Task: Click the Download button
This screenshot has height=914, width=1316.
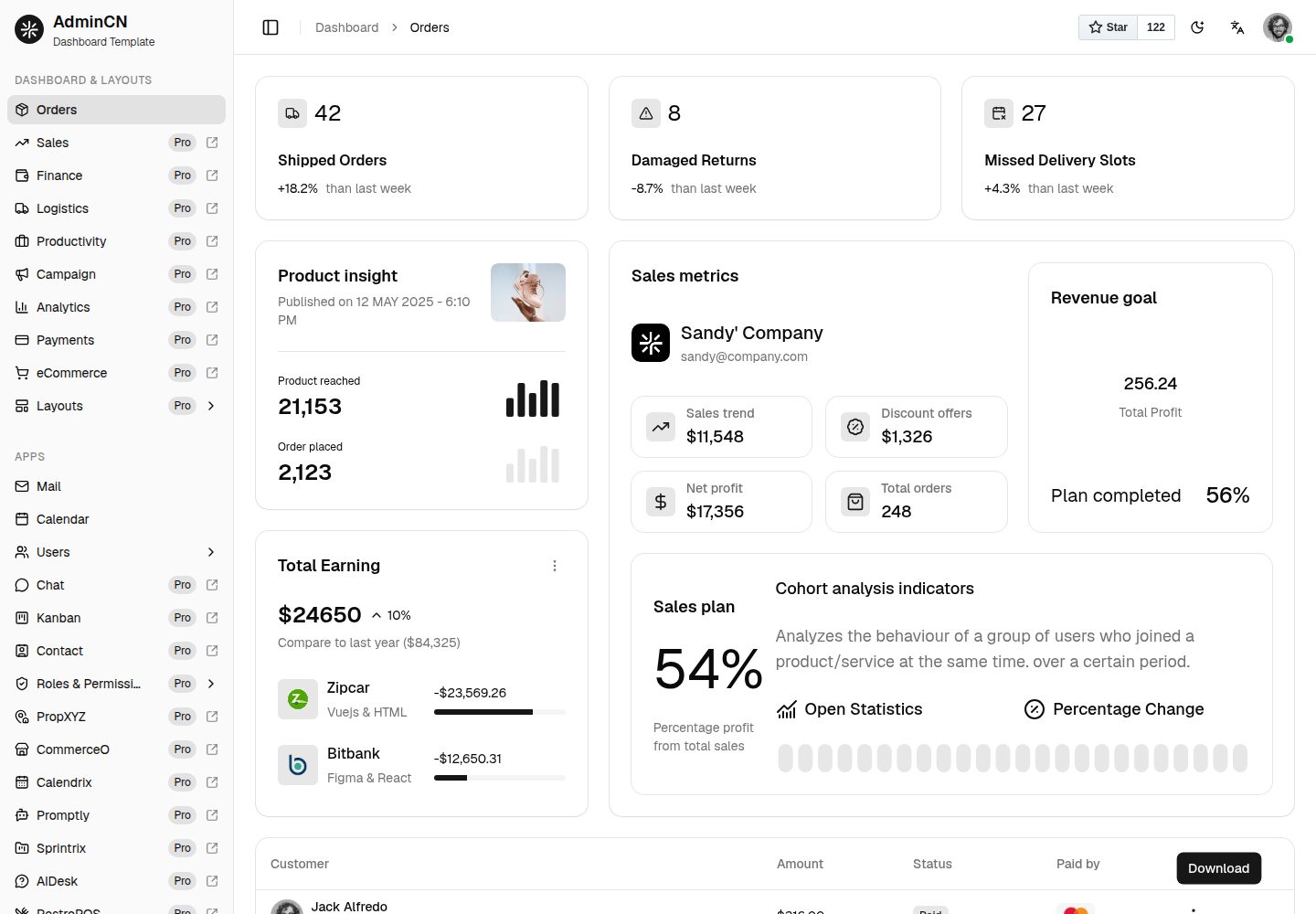Action: [1218, 868]
